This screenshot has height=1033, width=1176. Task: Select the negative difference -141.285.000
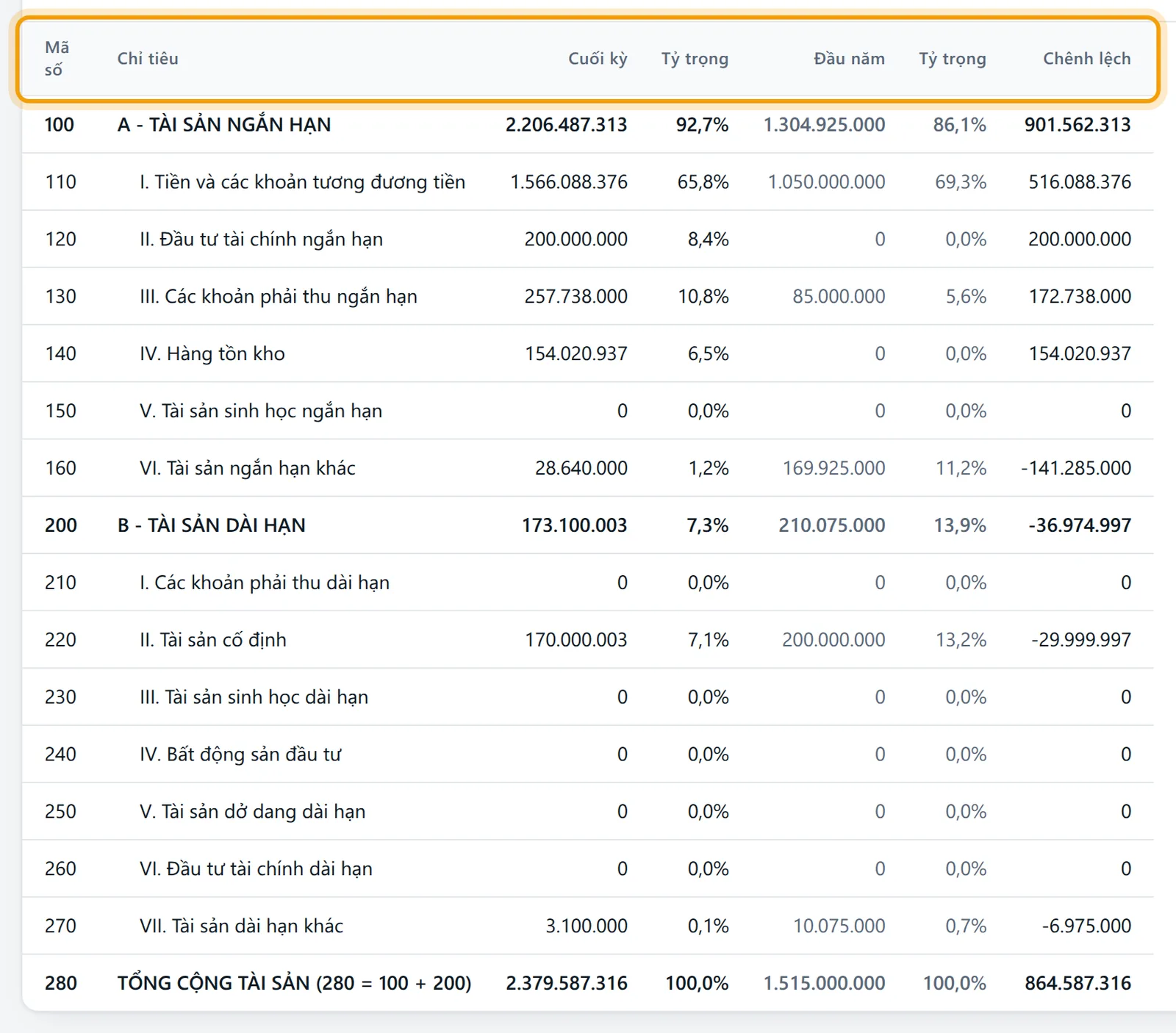click(1076, 469)
